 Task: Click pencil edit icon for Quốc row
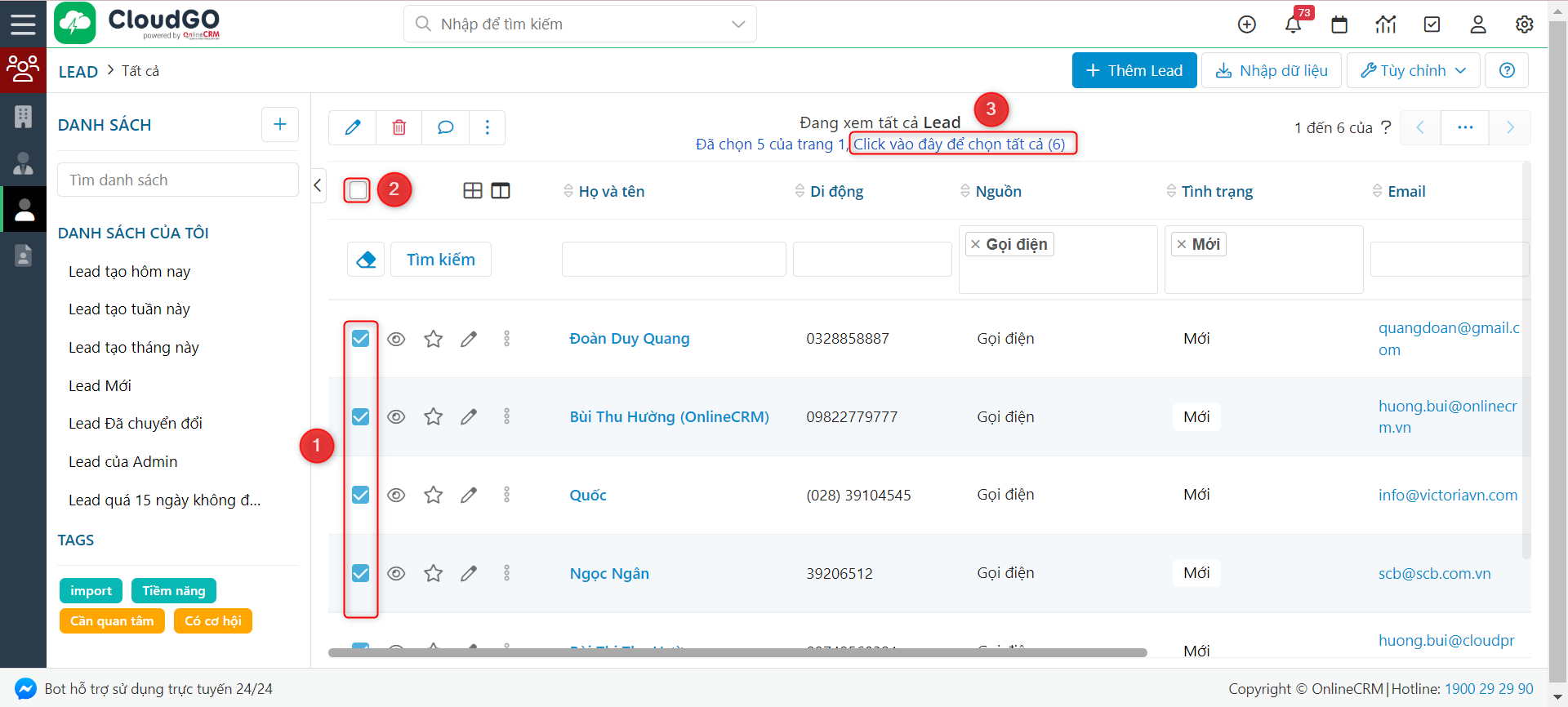[x=469, y=495]
